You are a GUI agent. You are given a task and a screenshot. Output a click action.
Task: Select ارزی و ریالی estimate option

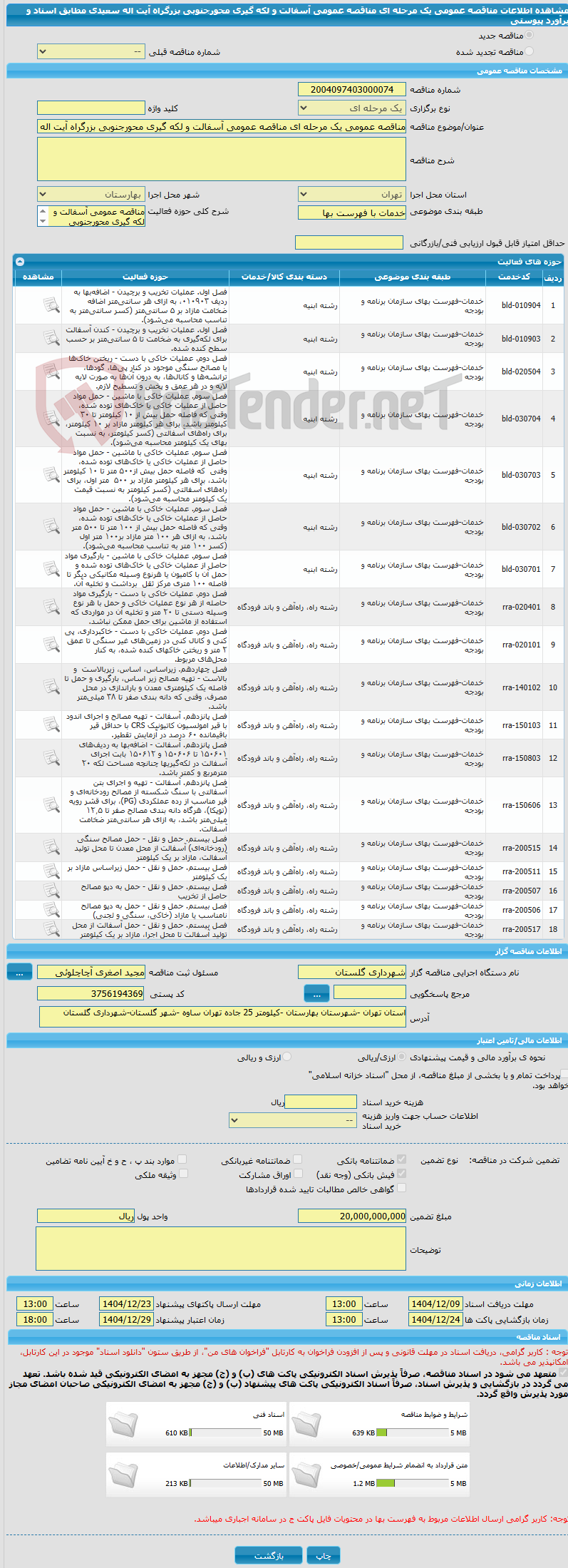pos(286,1057)
